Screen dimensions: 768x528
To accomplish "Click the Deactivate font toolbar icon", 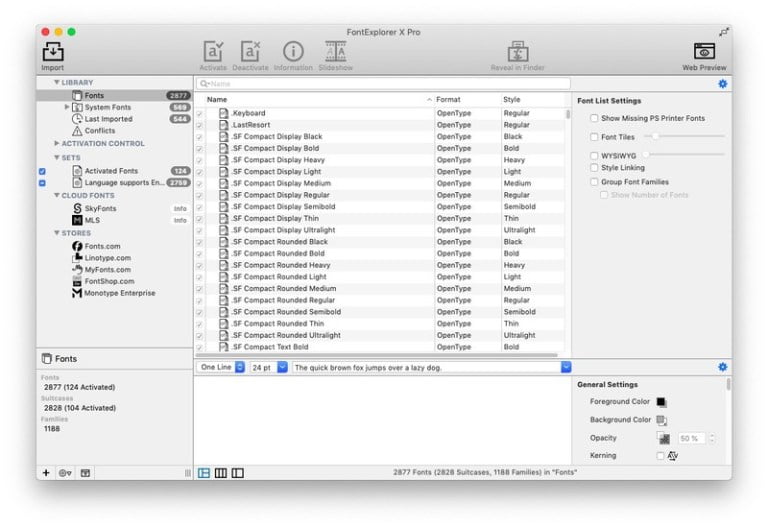I will click(250, 51).
